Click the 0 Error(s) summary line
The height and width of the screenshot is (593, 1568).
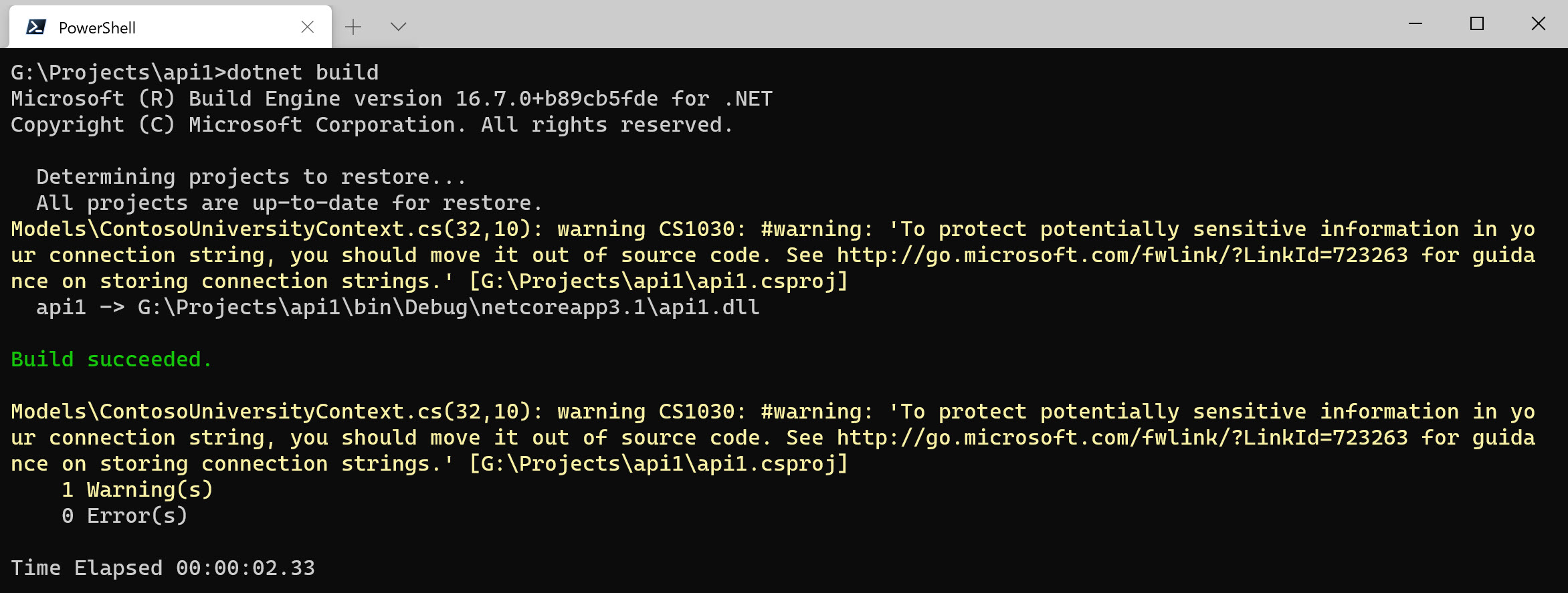coord(124,515)
